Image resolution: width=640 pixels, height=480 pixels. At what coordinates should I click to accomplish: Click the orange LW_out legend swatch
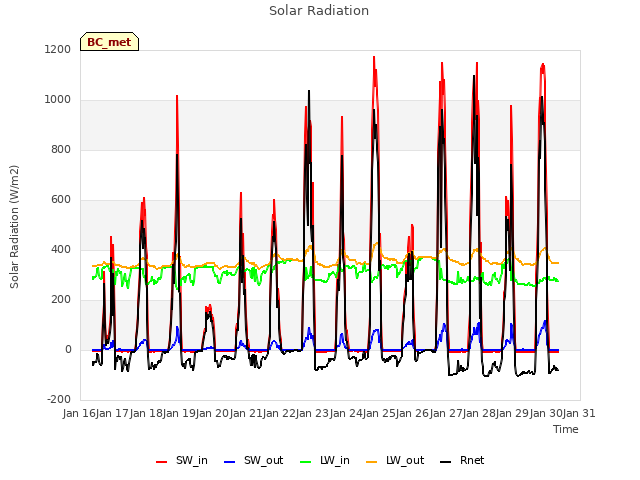tap(372, 462)
